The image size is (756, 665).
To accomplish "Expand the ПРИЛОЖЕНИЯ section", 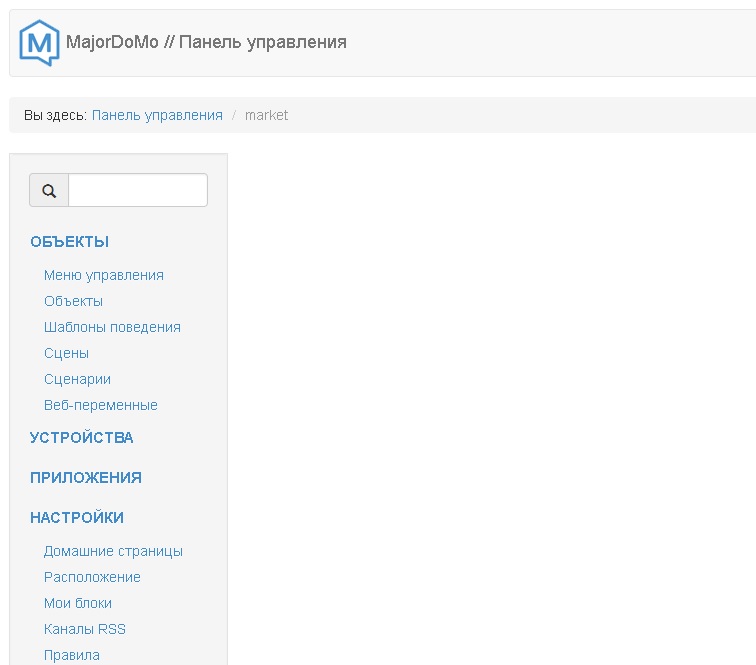I will 86,477.
